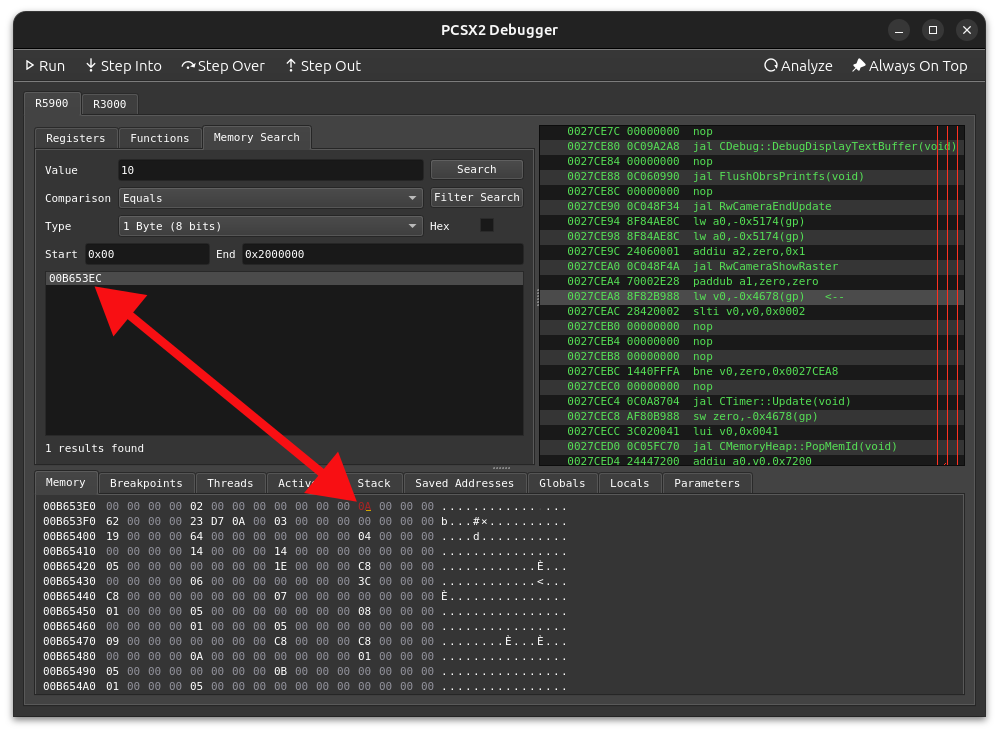This screenshot has width=999, height=733.
Task: Maximize the PCSX2 Debugger window
Action: [933, 30]
